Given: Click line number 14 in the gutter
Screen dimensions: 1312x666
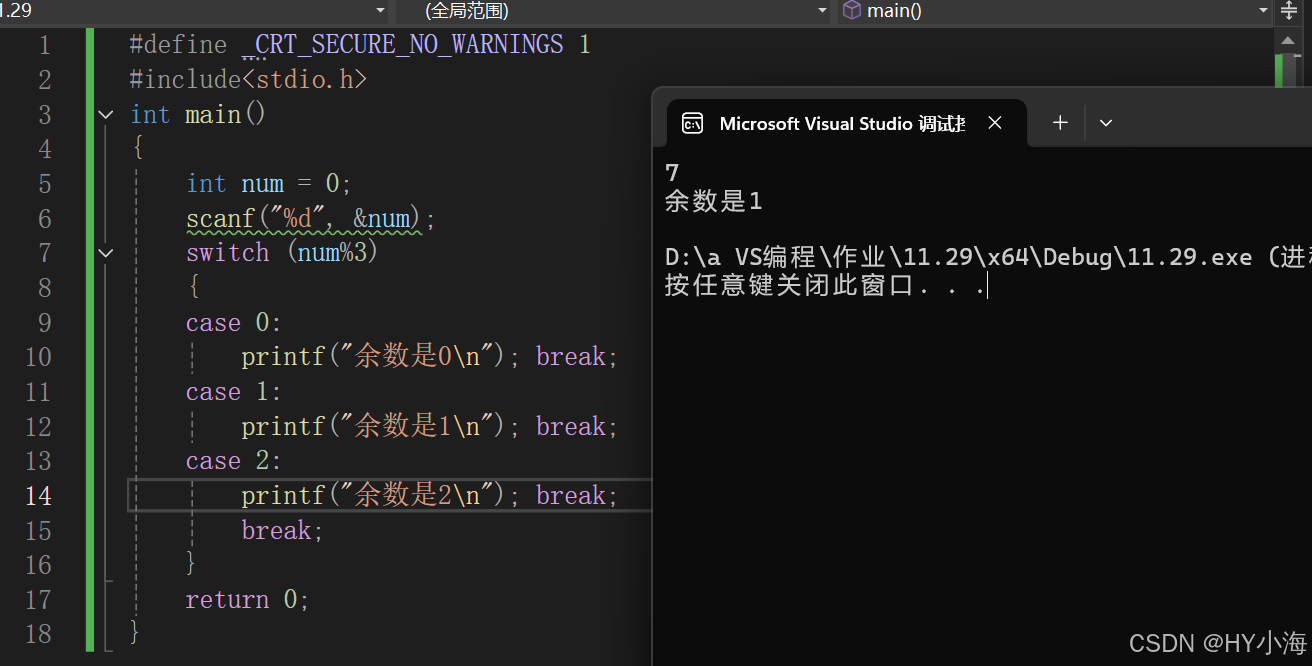Looking at the screenshot, I should click(x=38, y=496).
